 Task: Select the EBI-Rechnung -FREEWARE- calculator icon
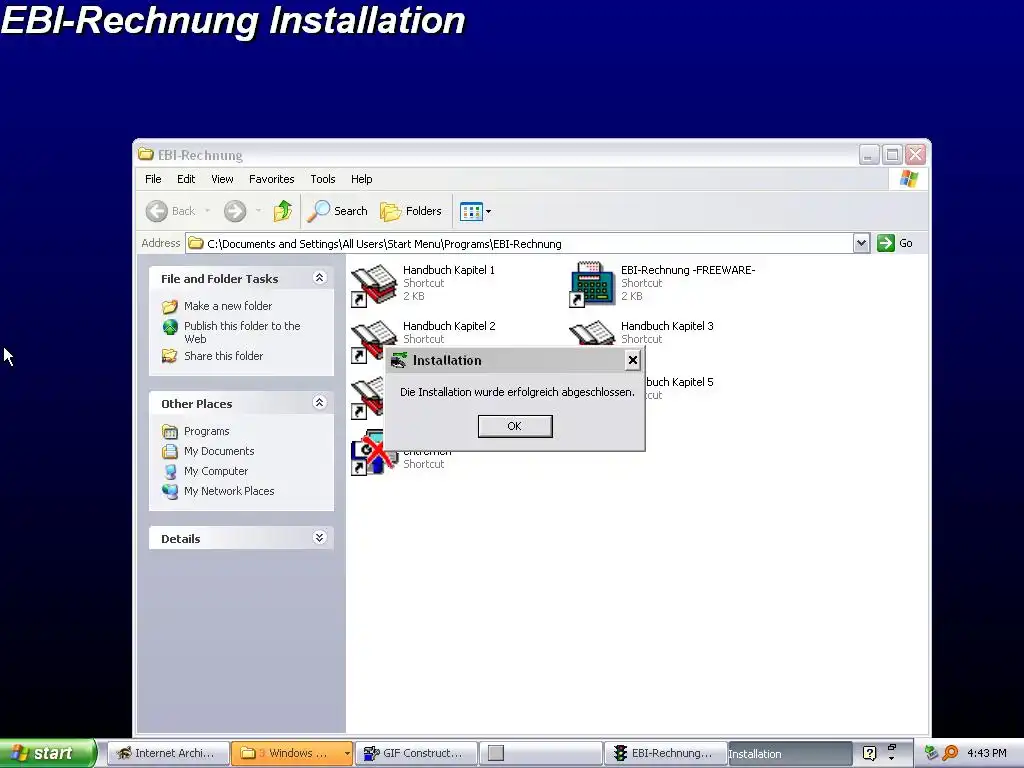[x=592, y=285]
